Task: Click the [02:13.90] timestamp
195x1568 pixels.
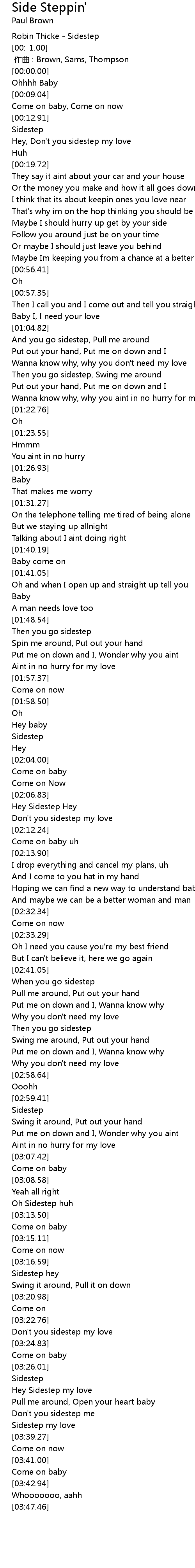Action: (x=30, y=853)
